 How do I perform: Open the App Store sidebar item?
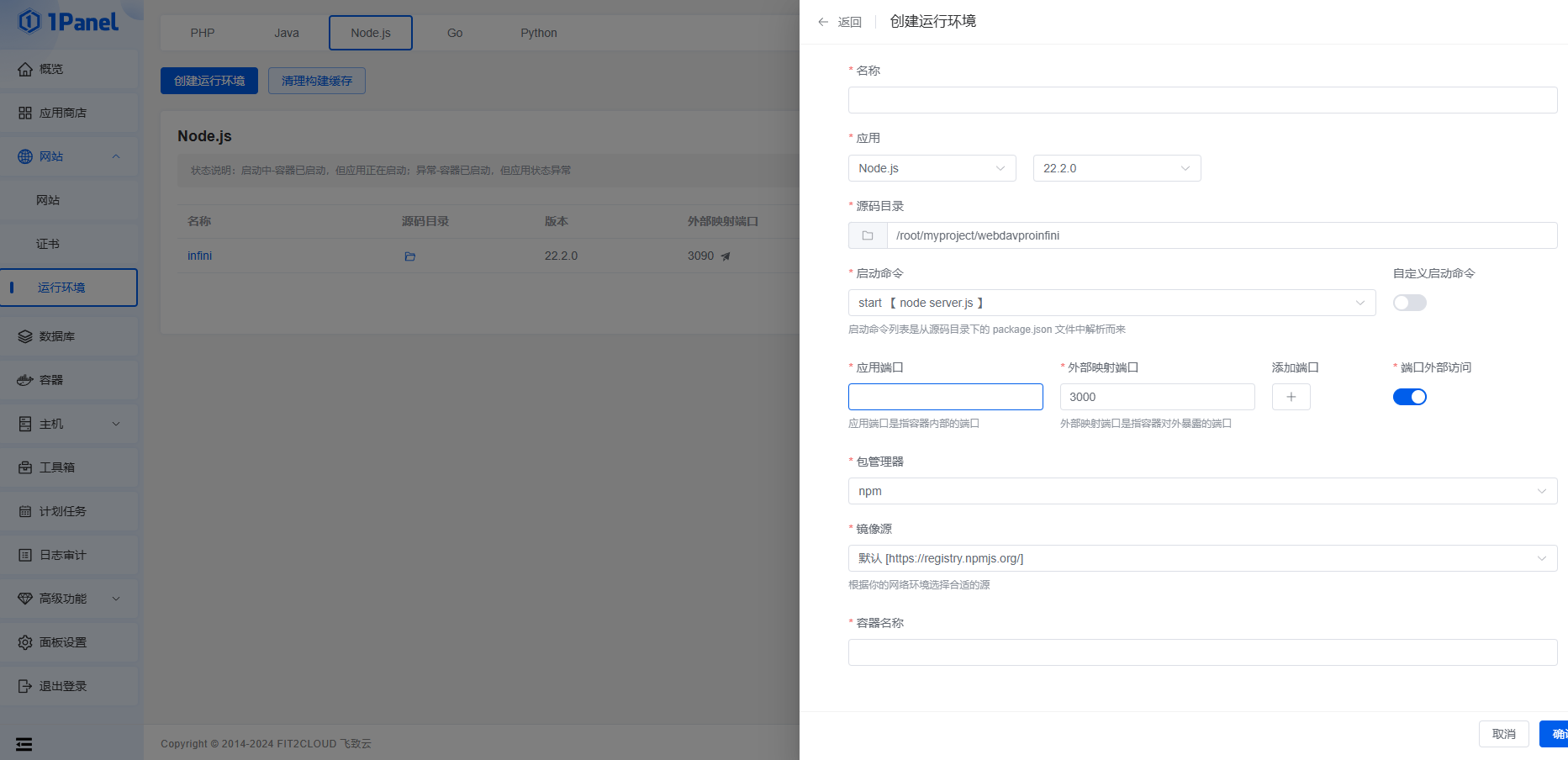(x=62, y=113)
